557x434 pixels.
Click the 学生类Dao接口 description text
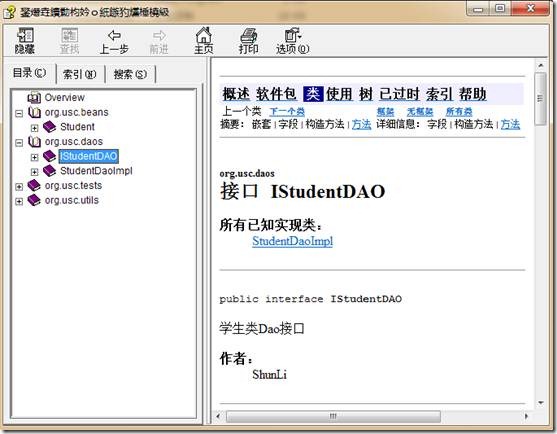pos(262,328)
